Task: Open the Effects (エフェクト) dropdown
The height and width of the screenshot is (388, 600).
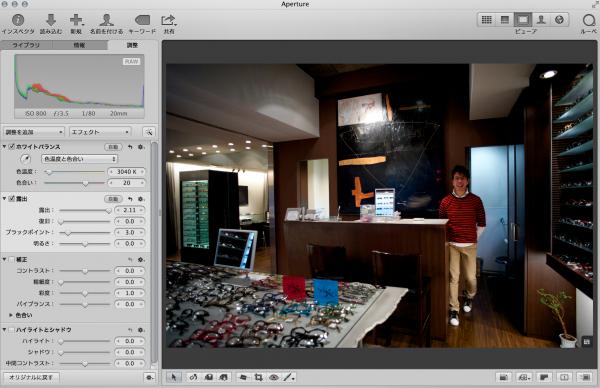Action: [x=100, y=132]
